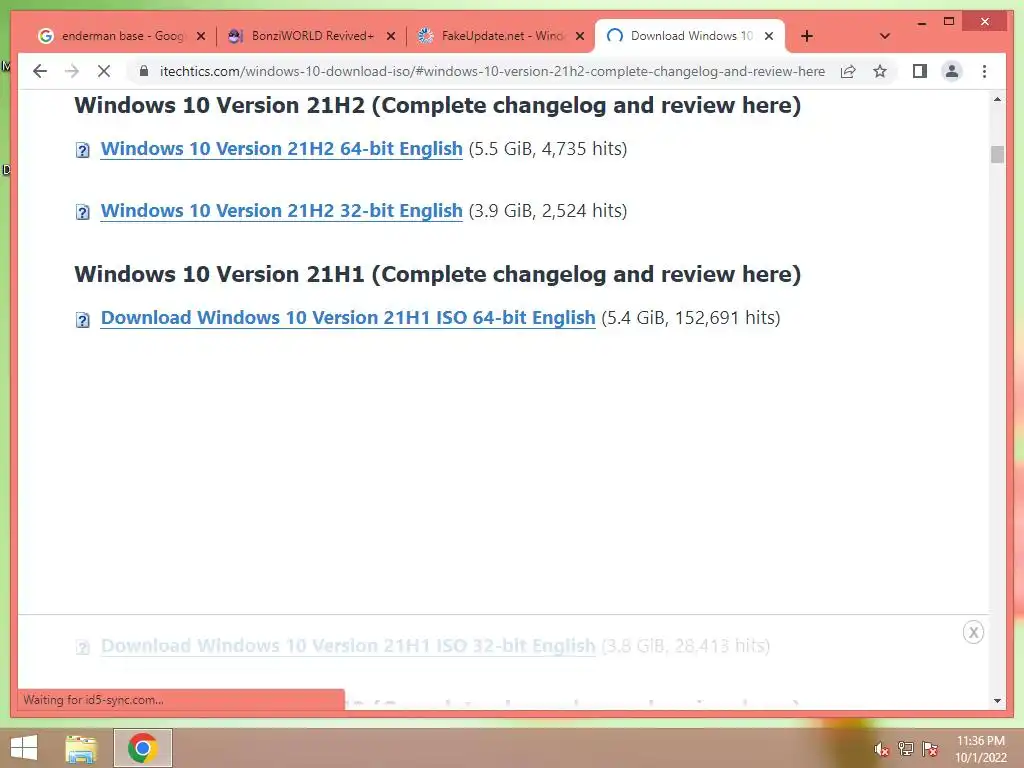Share this page icon
1024x768 pixels.
pos(848,71)
